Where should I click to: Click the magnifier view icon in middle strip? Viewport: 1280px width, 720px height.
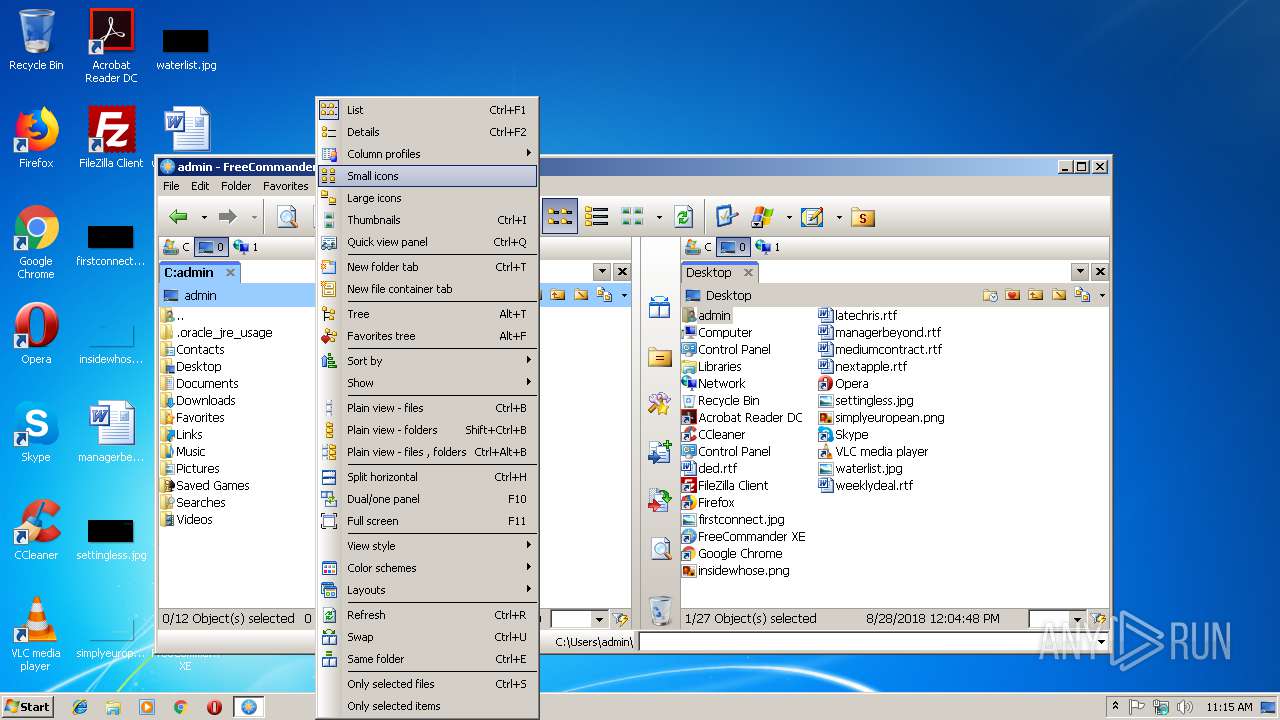pyautogui.click(x=660, y=548)
